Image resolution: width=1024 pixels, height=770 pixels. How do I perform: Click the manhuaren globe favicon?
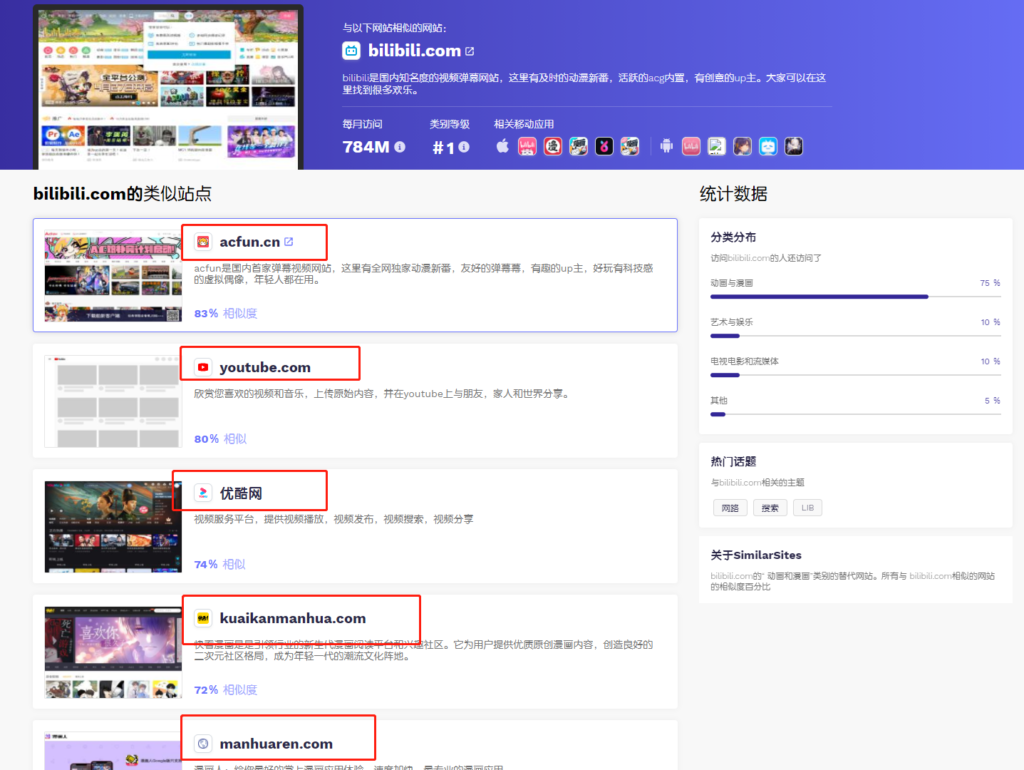tap(203, 743)
